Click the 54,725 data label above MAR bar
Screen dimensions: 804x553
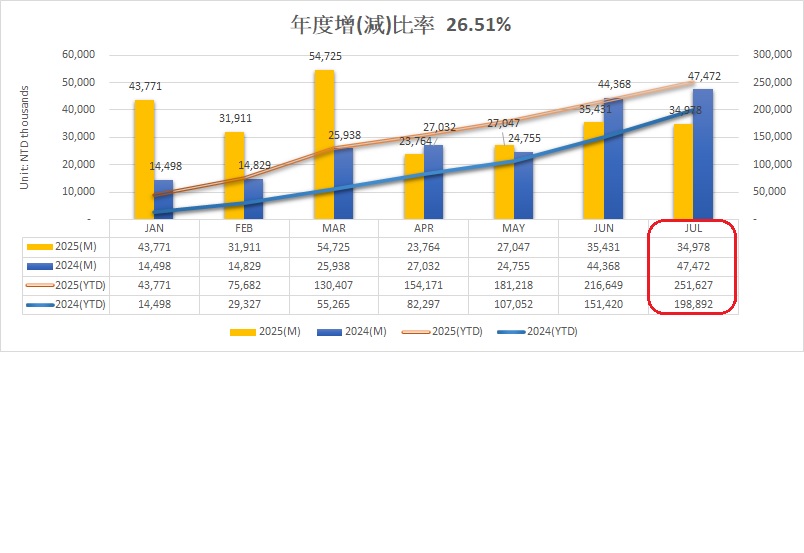click(325, 56)
